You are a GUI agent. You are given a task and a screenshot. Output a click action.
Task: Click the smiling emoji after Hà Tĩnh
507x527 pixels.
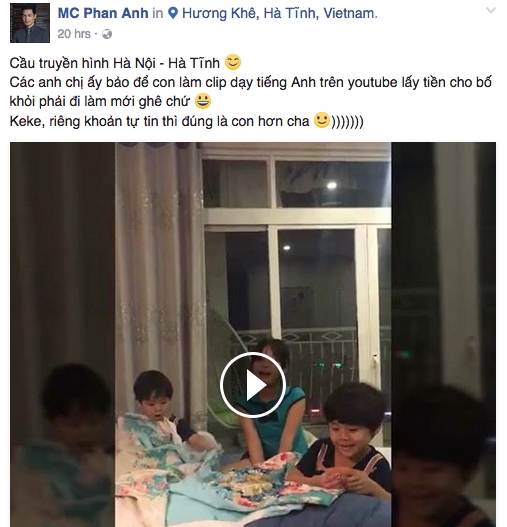233,63
